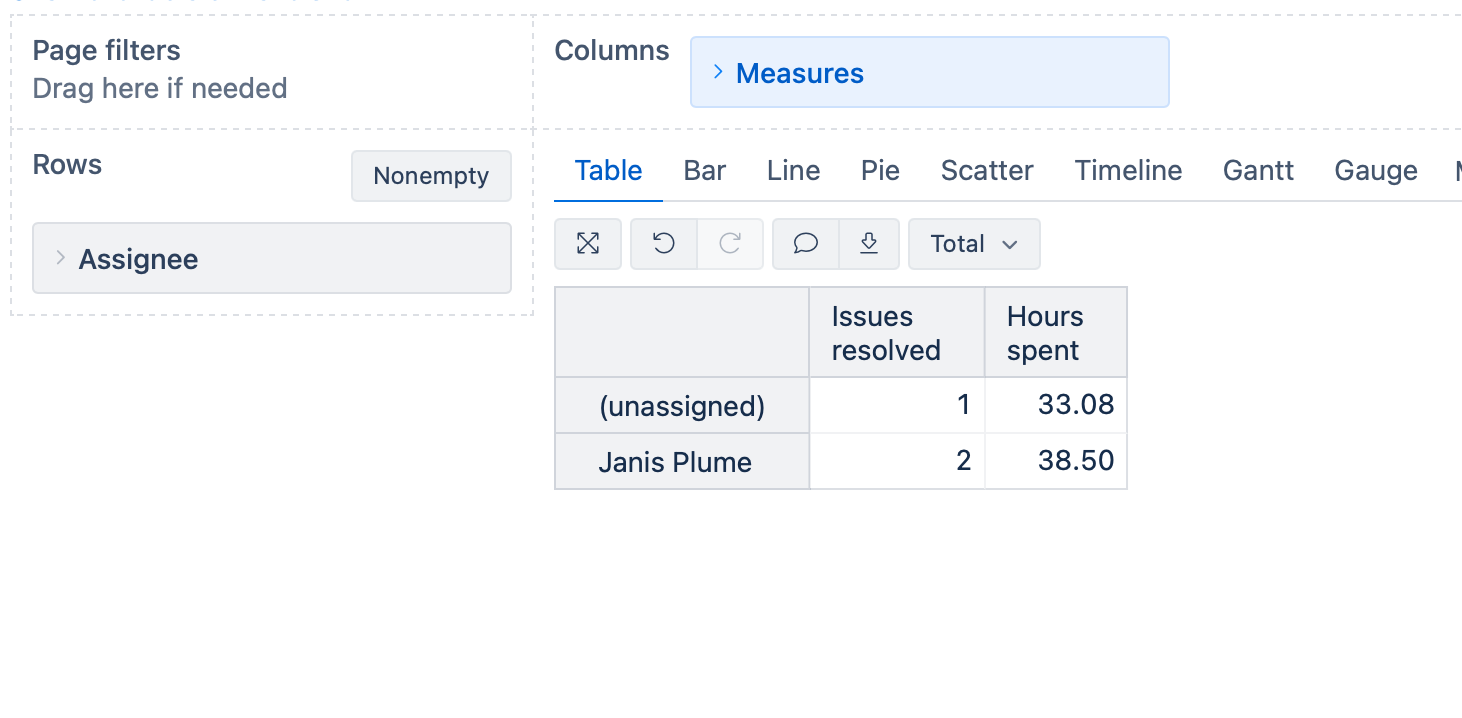This screenshot has height=718, width=1462.
Task: Expand the Measures dimension chevron
Action: [718, 72]
